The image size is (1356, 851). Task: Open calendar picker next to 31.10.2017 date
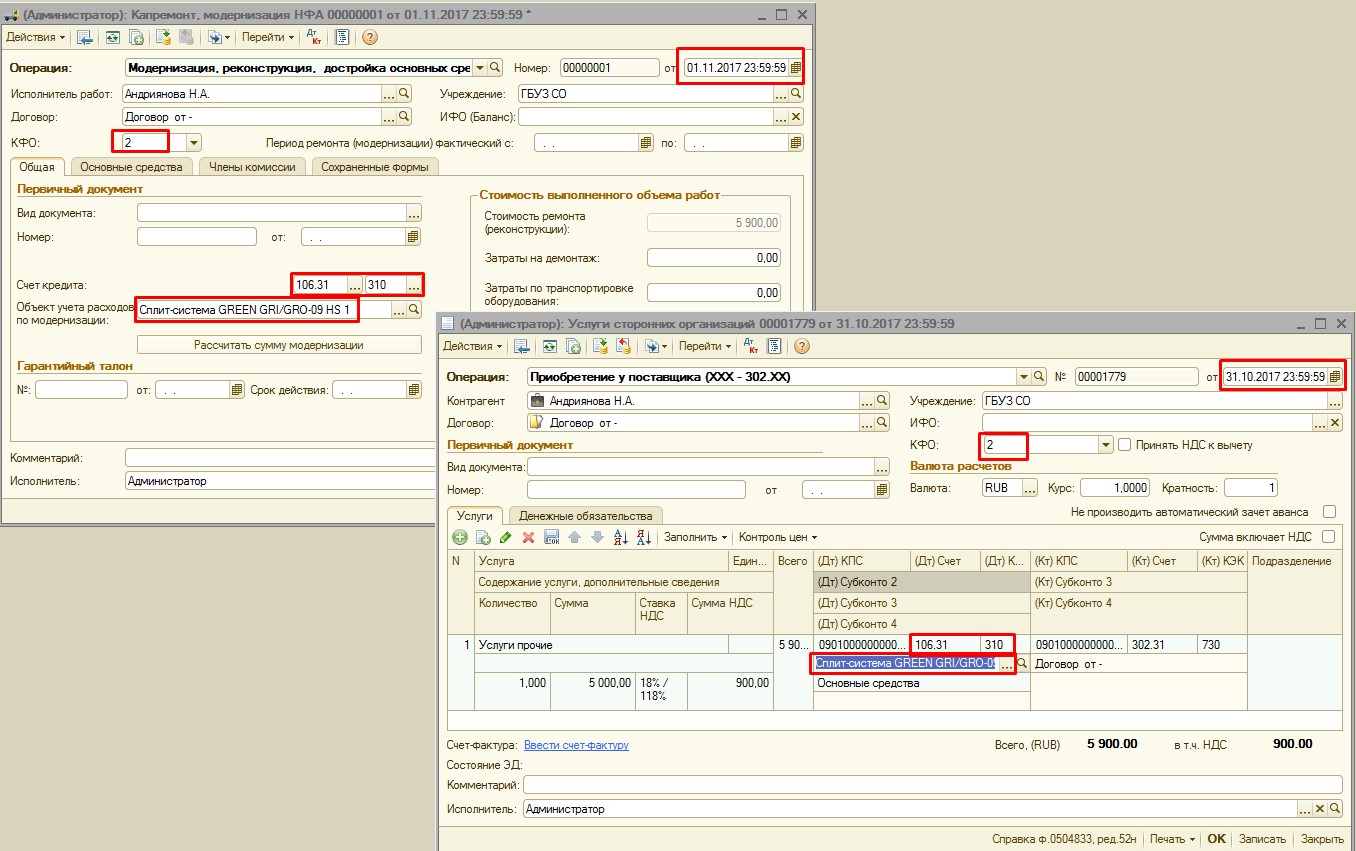tap(1334, 377)
